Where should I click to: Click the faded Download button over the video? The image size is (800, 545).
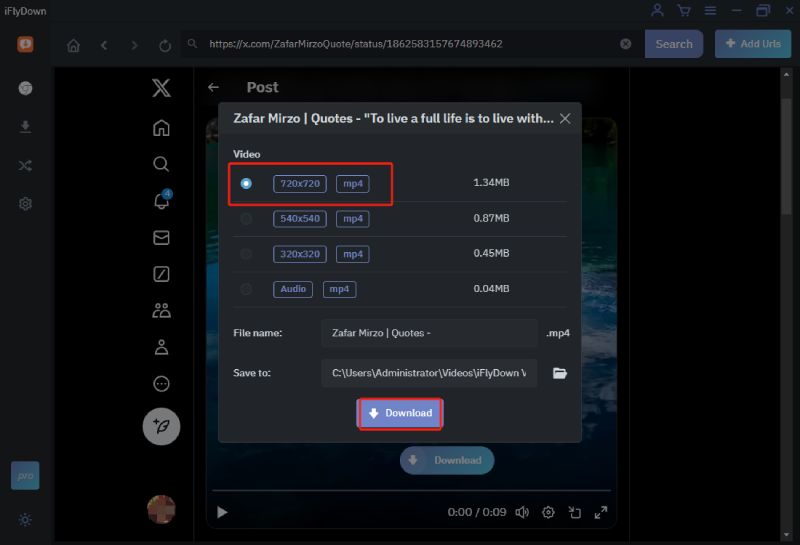(447, 460)
